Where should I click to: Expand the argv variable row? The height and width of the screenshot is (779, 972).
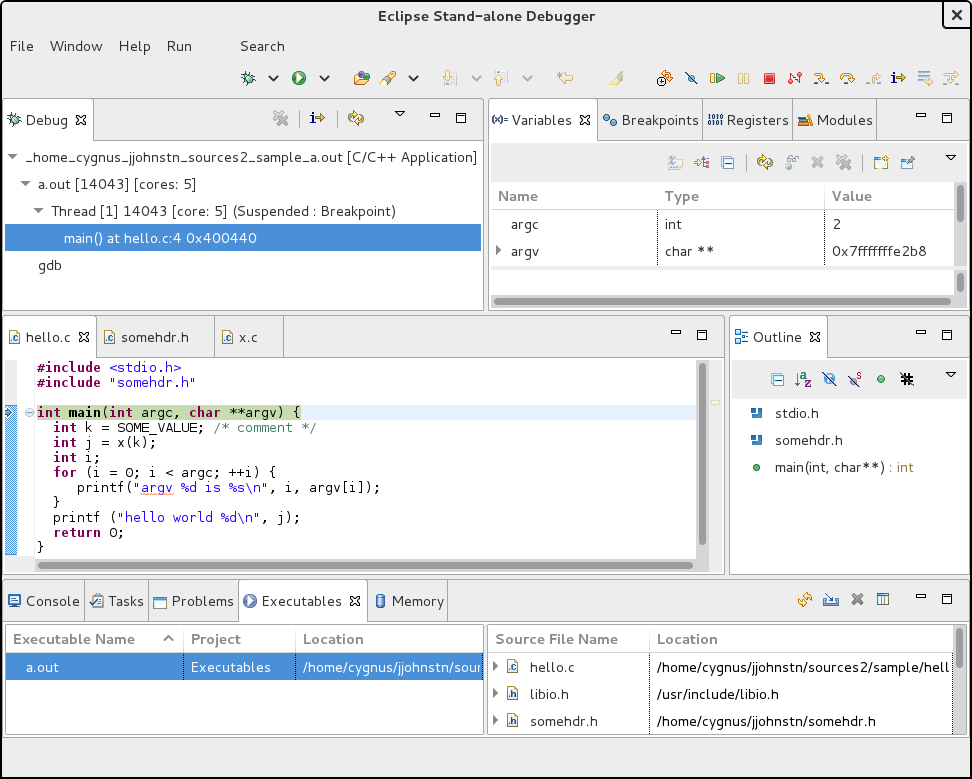coord(498,251)
